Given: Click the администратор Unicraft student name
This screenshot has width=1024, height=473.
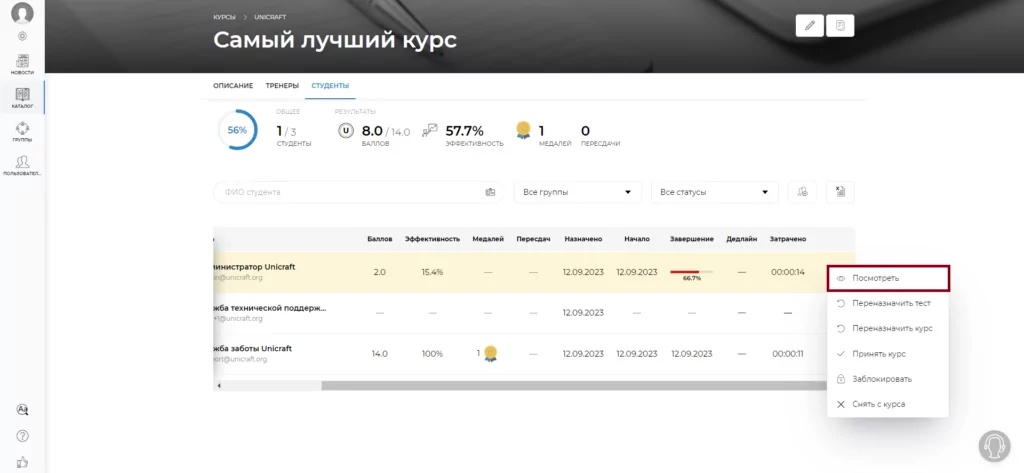Looking at the screenshot, I should [x=255, y=267].
